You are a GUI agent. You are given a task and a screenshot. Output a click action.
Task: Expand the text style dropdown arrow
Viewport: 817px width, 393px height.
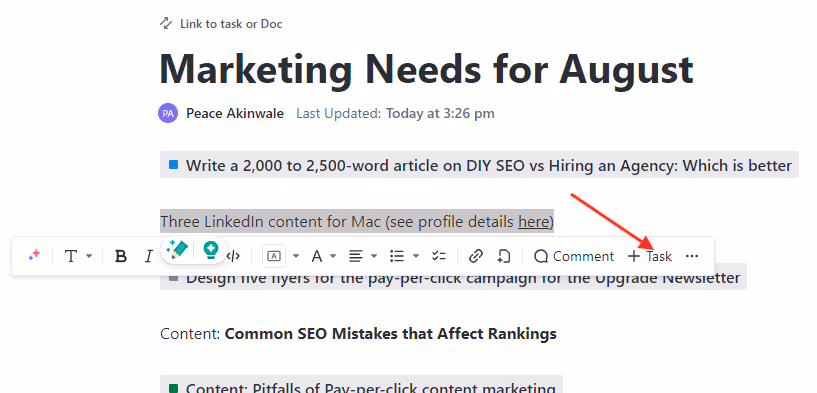click(89, 256)
